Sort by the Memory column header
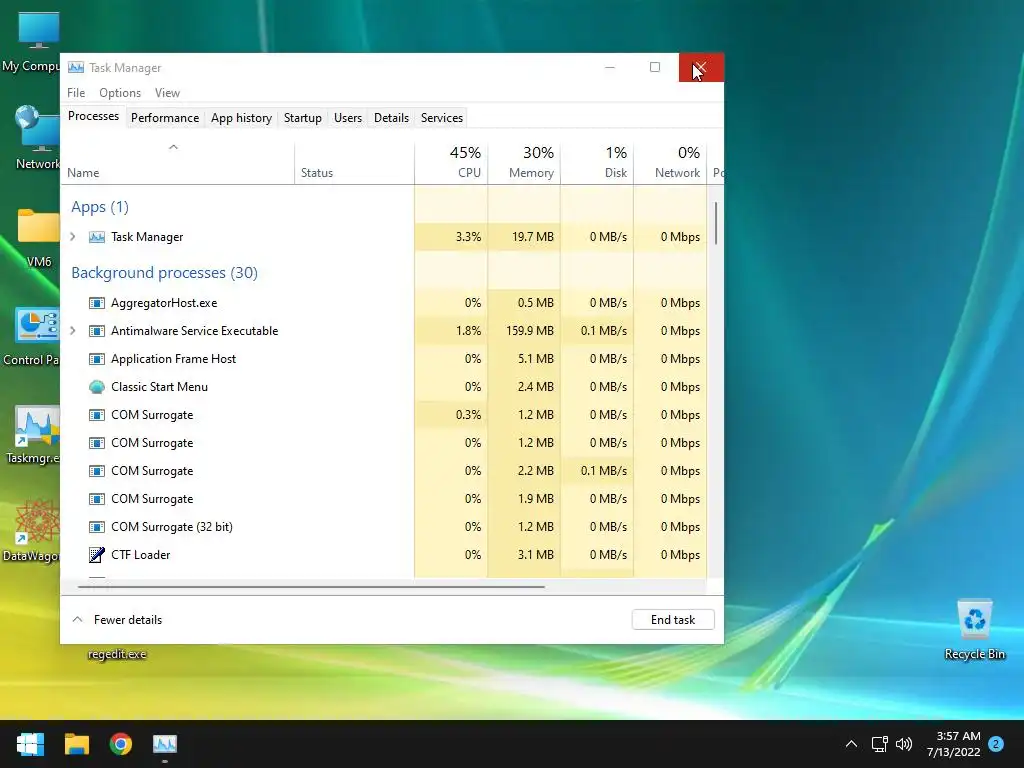This screenshot has height=768, width=1024. [x=524, y=162]
